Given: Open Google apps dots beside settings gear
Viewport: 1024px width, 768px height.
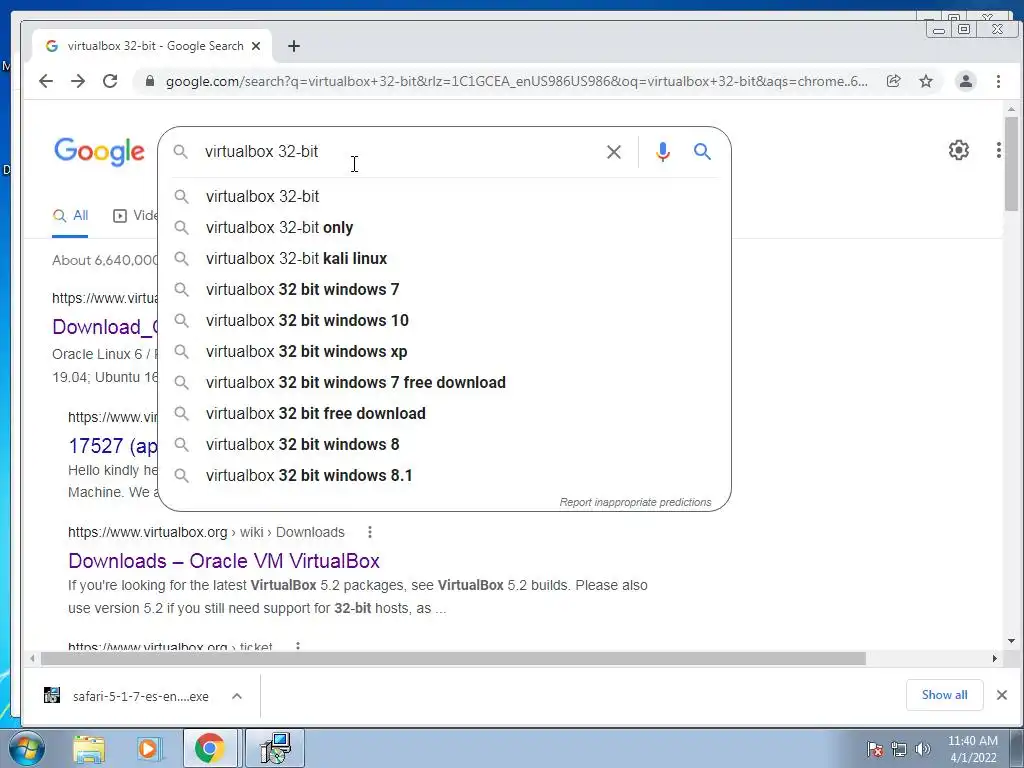Looking at the screenshot, I should (999, 150).
